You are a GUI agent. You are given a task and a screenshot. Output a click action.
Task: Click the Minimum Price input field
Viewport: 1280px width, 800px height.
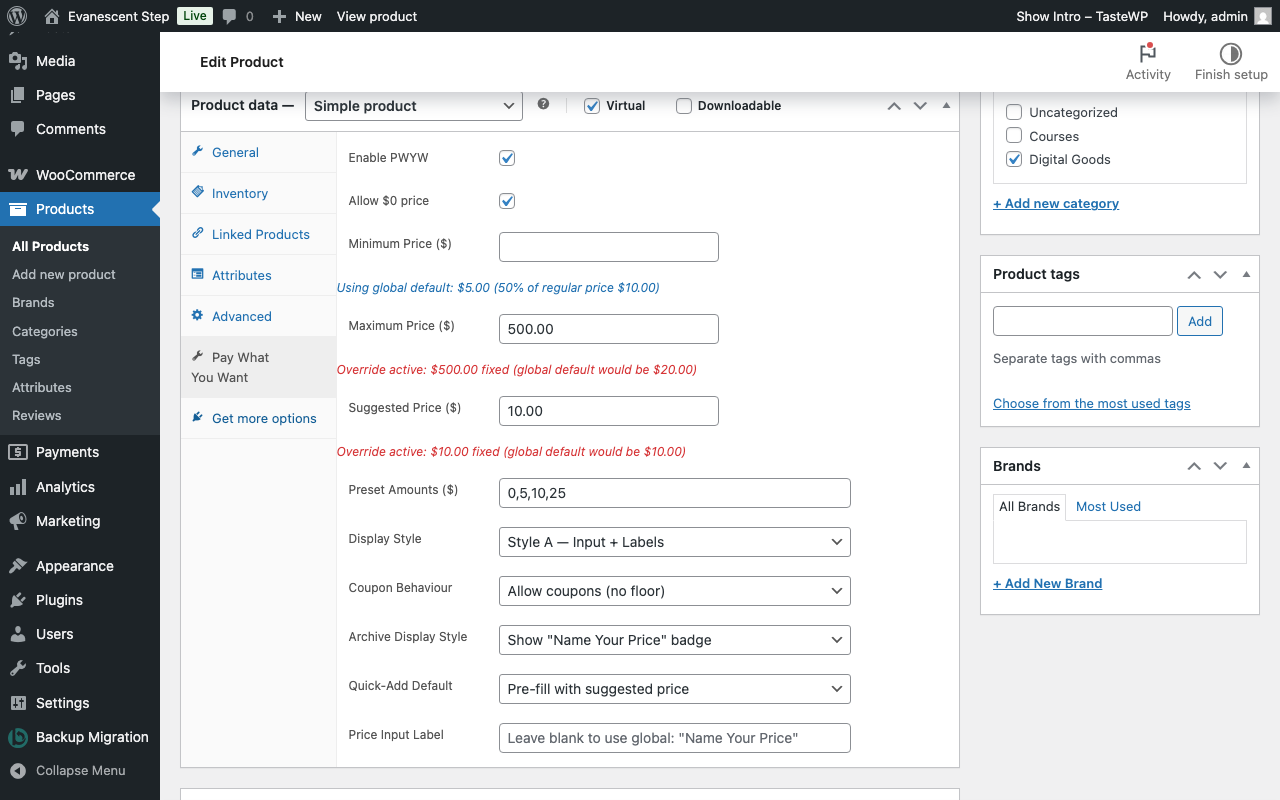609,247
